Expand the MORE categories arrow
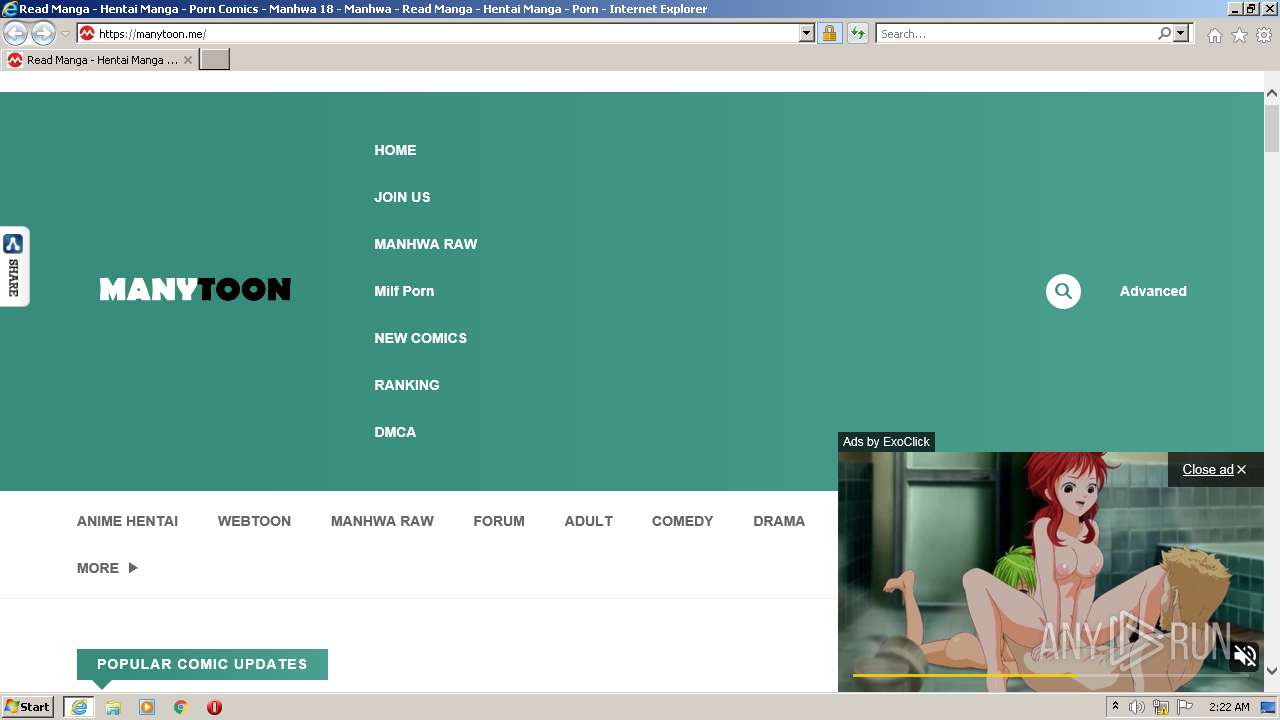This screenshot has height=720, width=1280. tap(133, 568)
